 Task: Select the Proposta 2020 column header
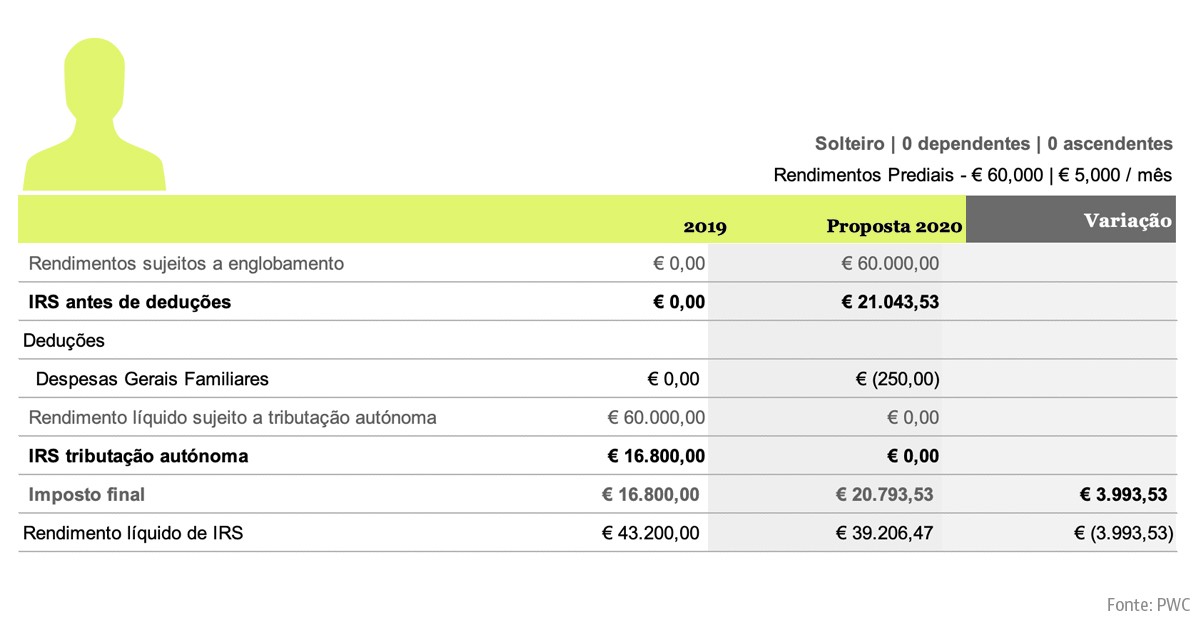point(893,226)
